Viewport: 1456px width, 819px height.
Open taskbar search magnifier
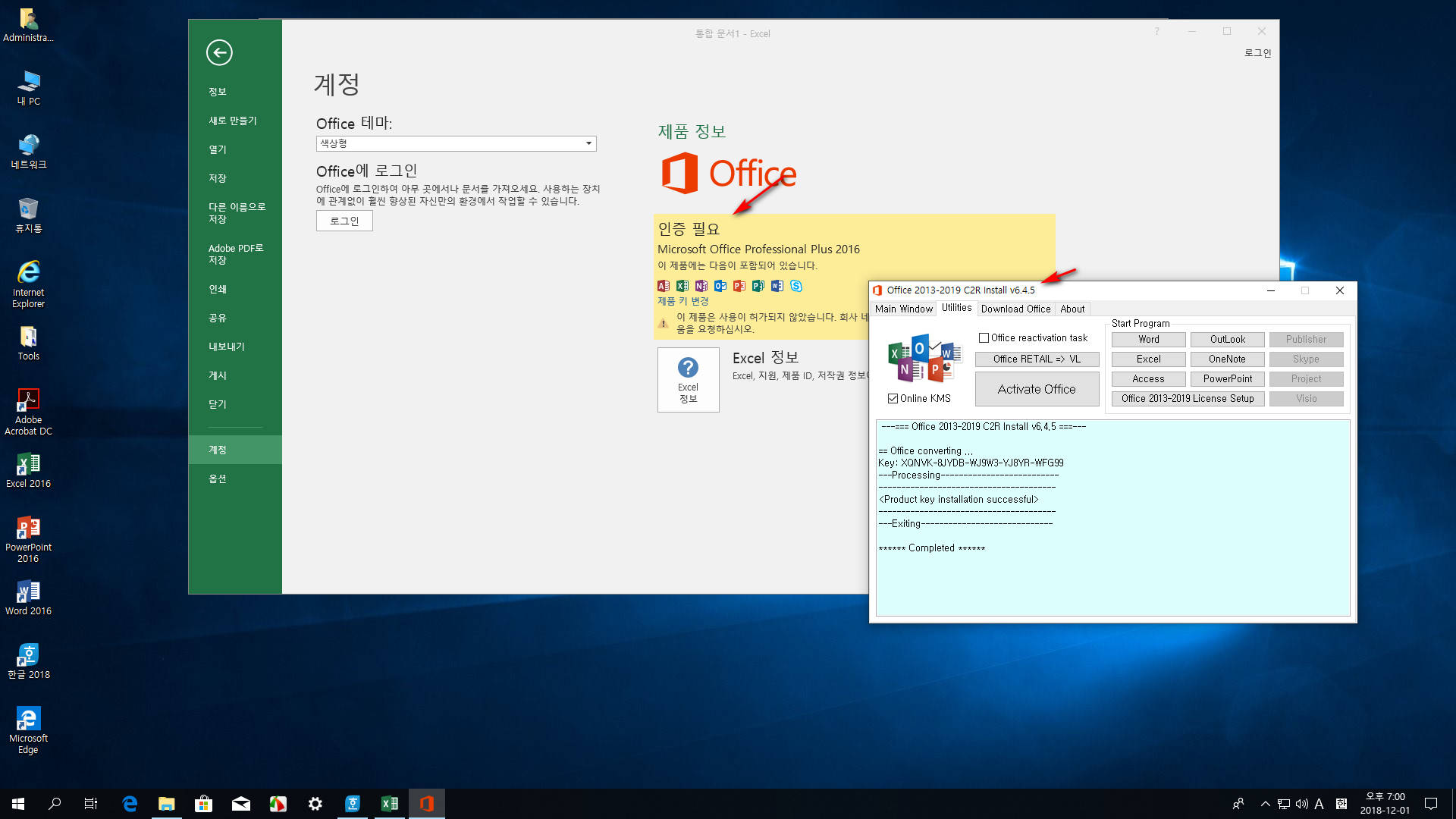pyautogui.click(x=55, y=804)
